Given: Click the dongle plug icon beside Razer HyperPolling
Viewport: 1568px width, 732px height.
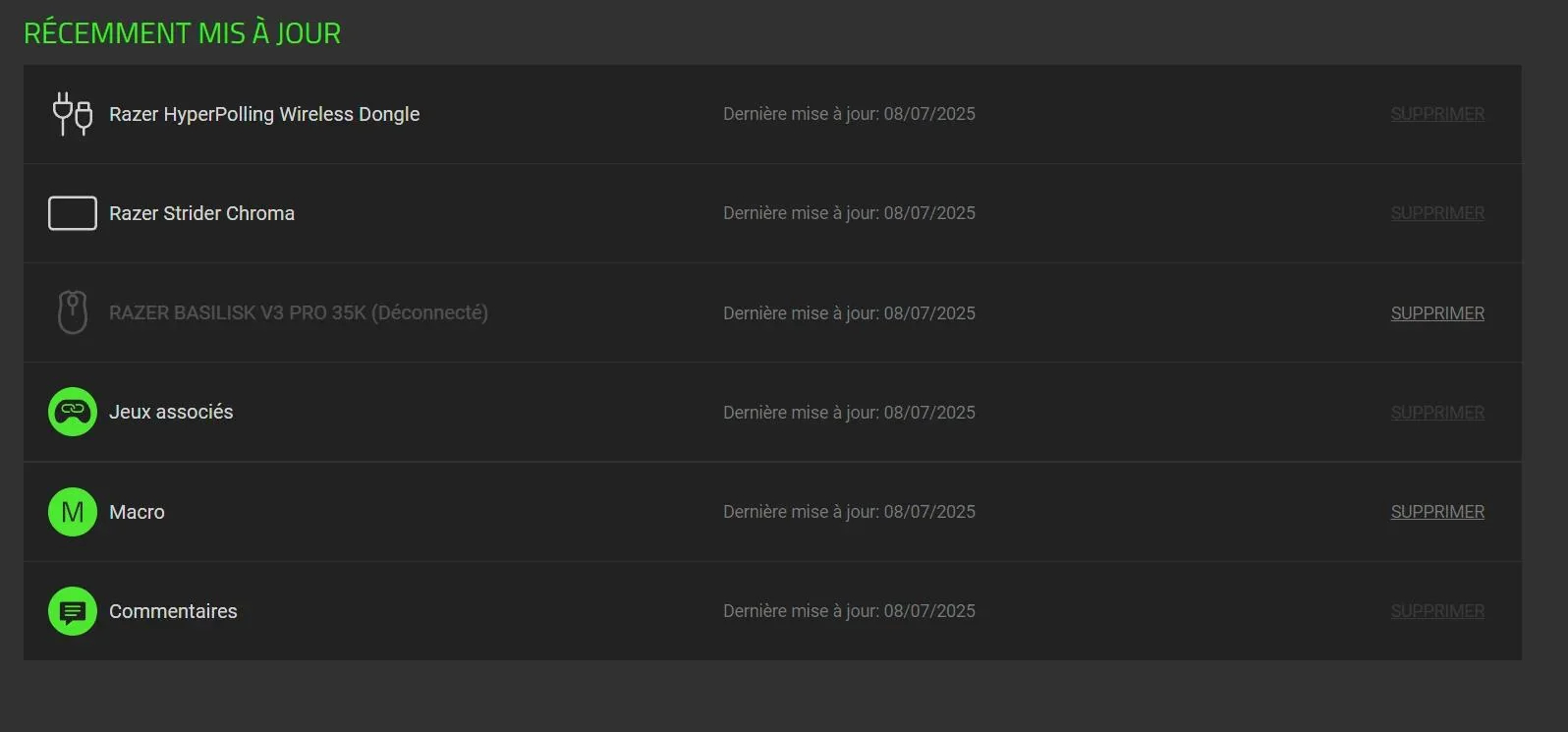Looking at the screenshot, I should [73, 114].
